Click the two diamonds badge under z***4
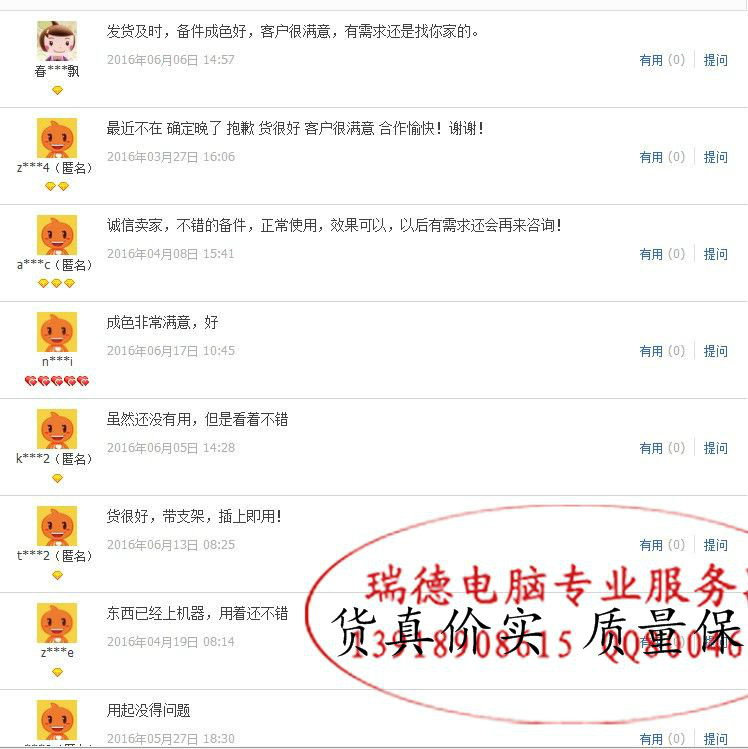Viewport: 748px width, 749px height. click(x=57, y=186)
